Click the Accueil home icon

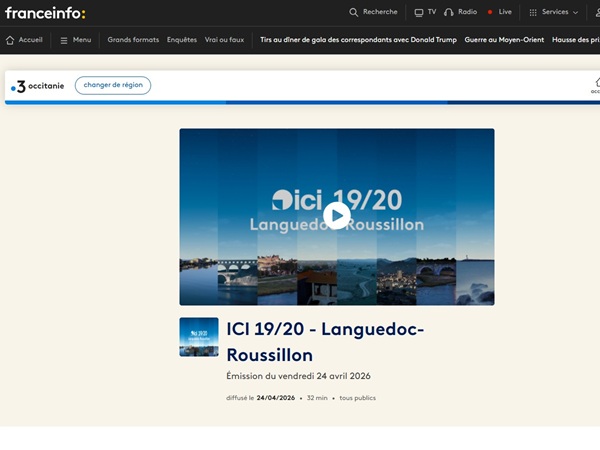(10, 40)
